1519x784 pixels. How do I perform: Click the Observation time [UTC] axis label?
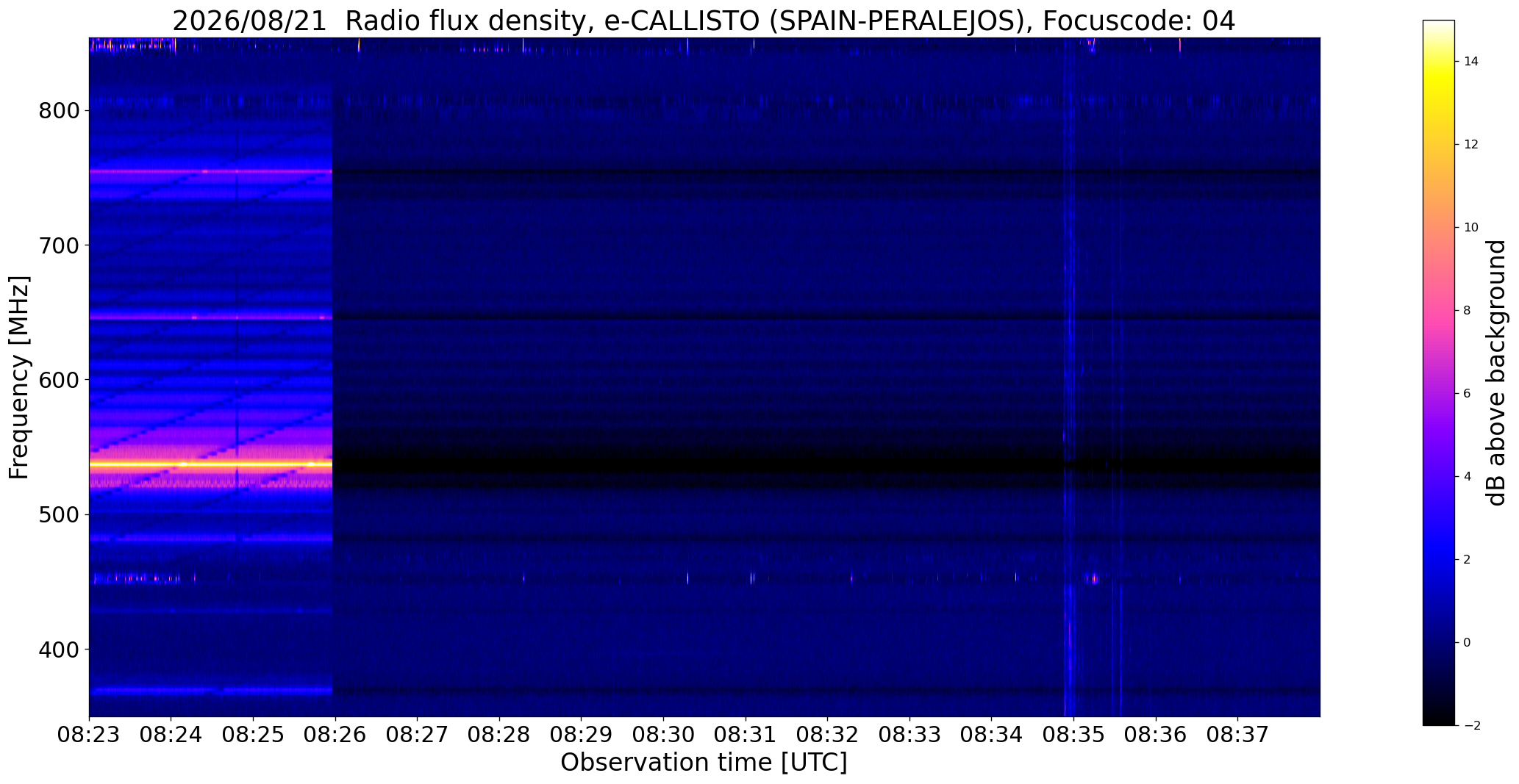click(704, 763)
